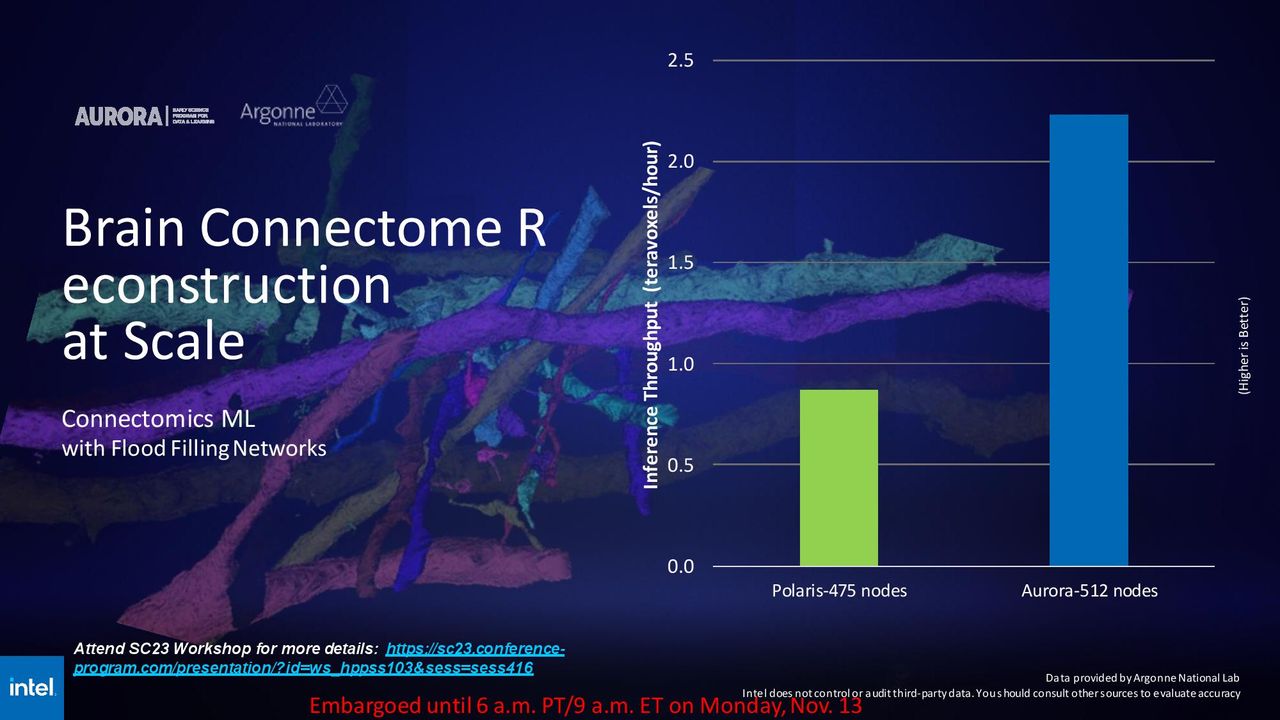The image size is (1280, 720).
Task: Click the "Polaris-475 nodes" axis label
Action: pyautogui.click(x=839, y=591)
